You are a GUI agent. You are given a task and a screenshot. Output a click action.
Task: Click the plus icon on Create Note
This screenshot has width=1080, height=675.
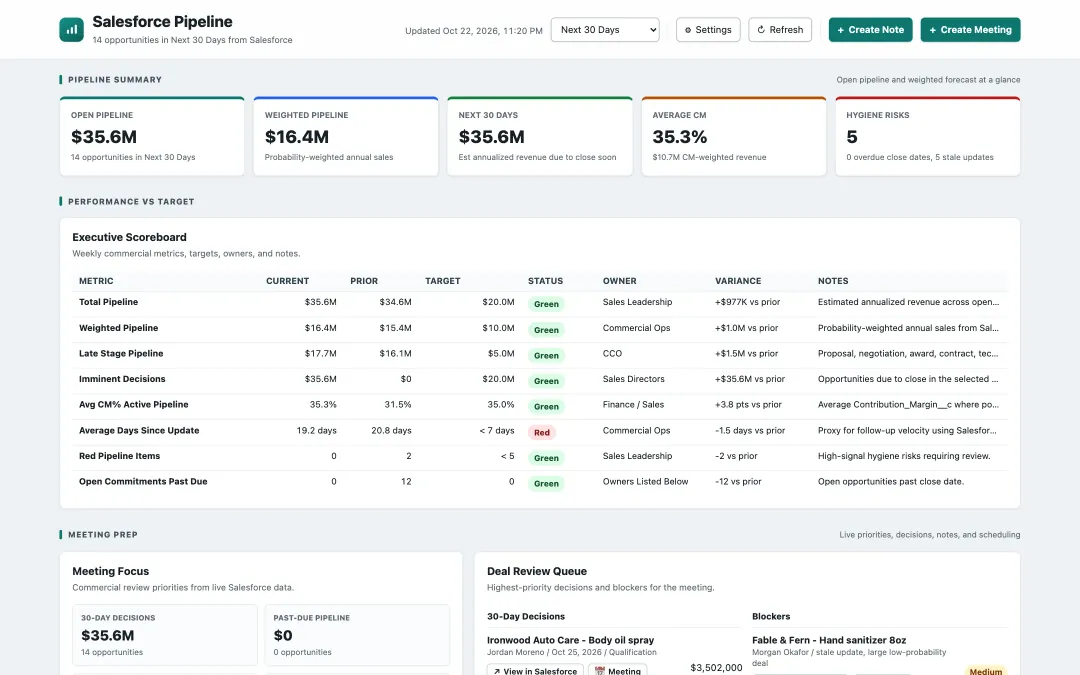841,30
